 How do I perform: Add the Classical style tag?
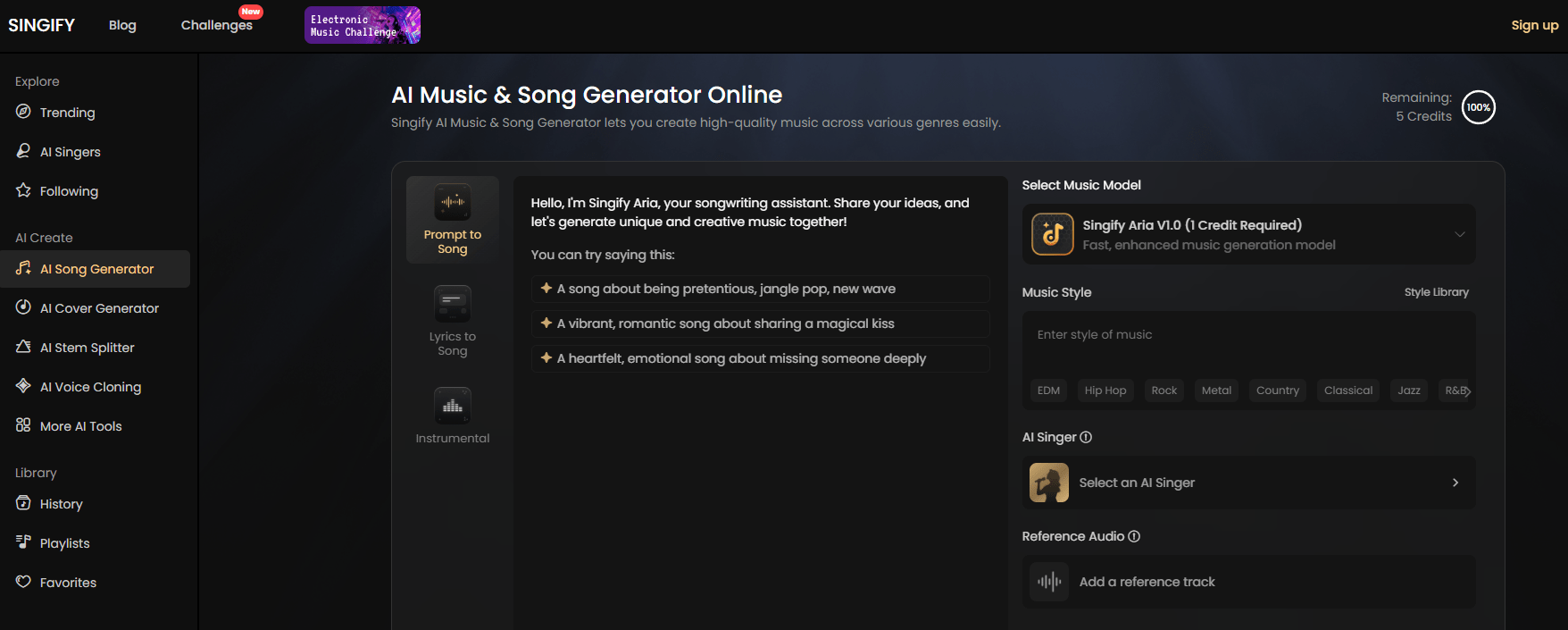[x=1348, y=391]
